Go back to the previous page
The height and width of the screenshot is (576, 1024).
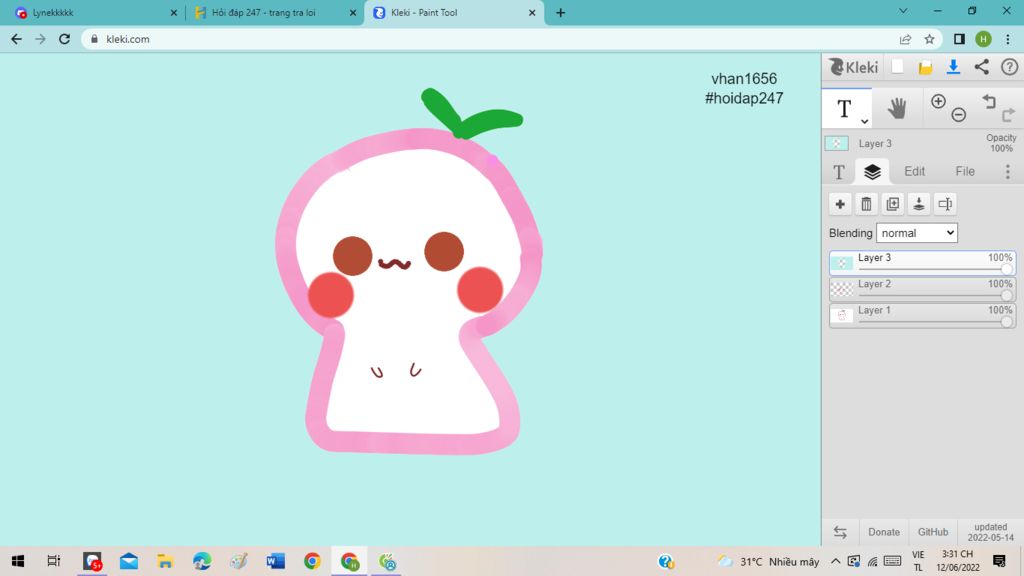16,39
